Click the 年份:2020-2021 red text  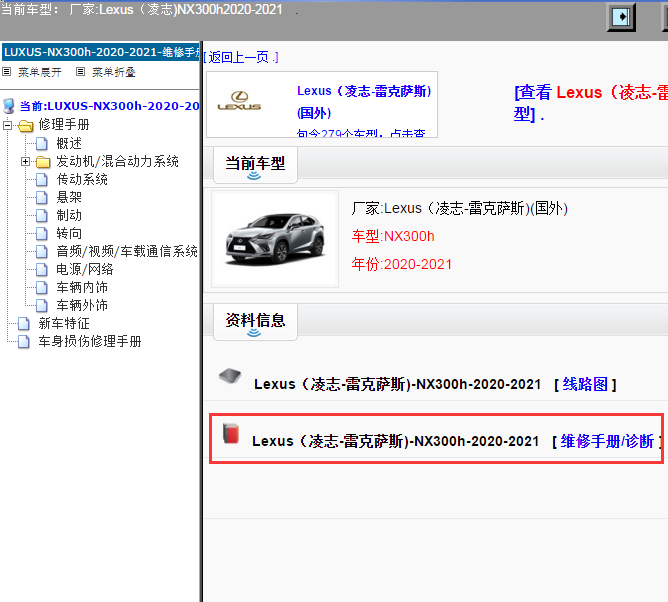401,264
